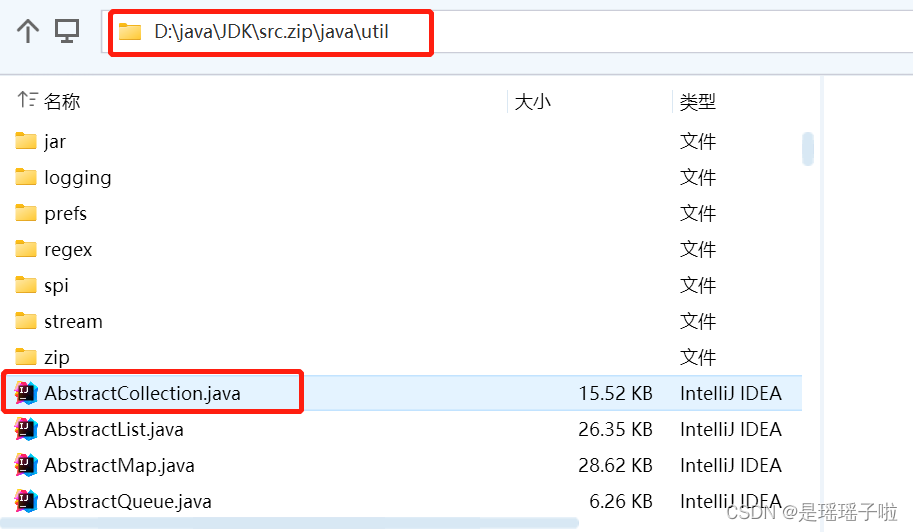Click the size value 28.62 KB

(x=615, y=466)
